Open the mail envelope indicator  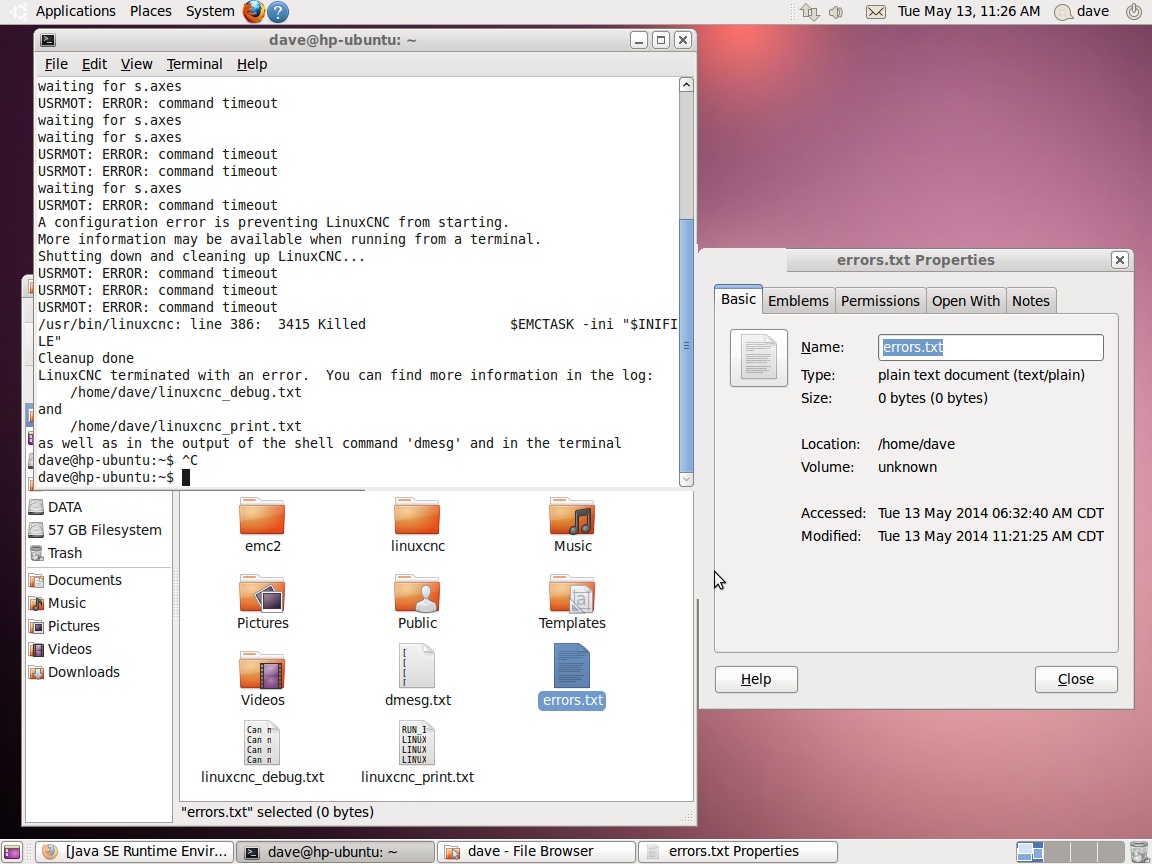click(x=876, y=12)
